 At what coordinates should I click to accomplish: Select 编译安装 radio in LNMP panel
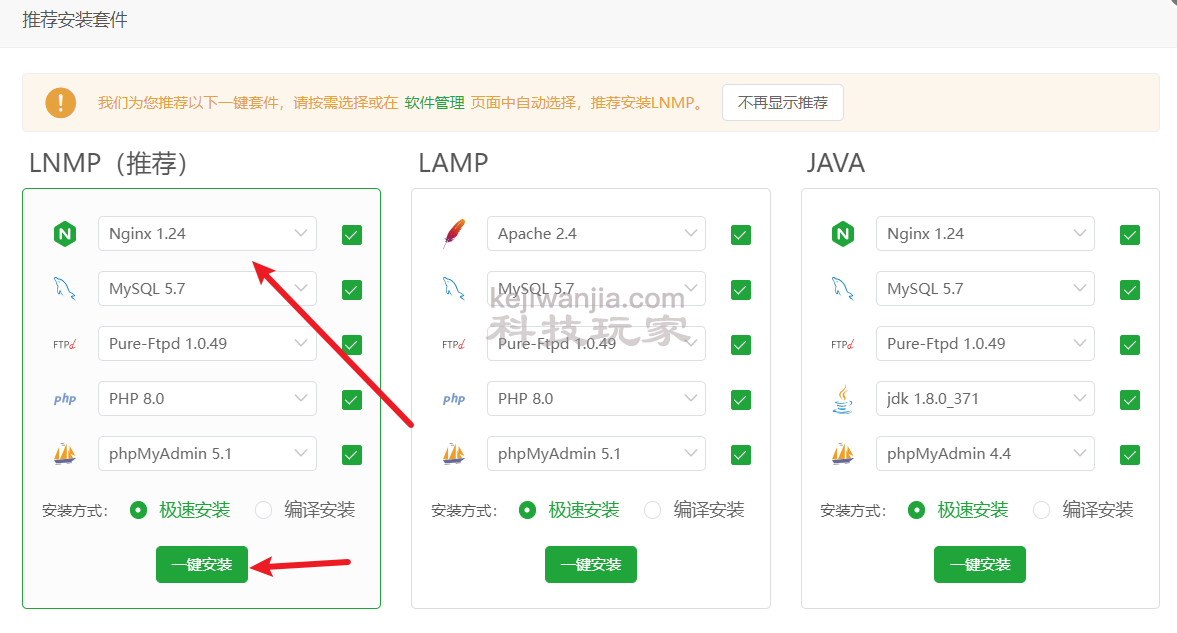263,511
